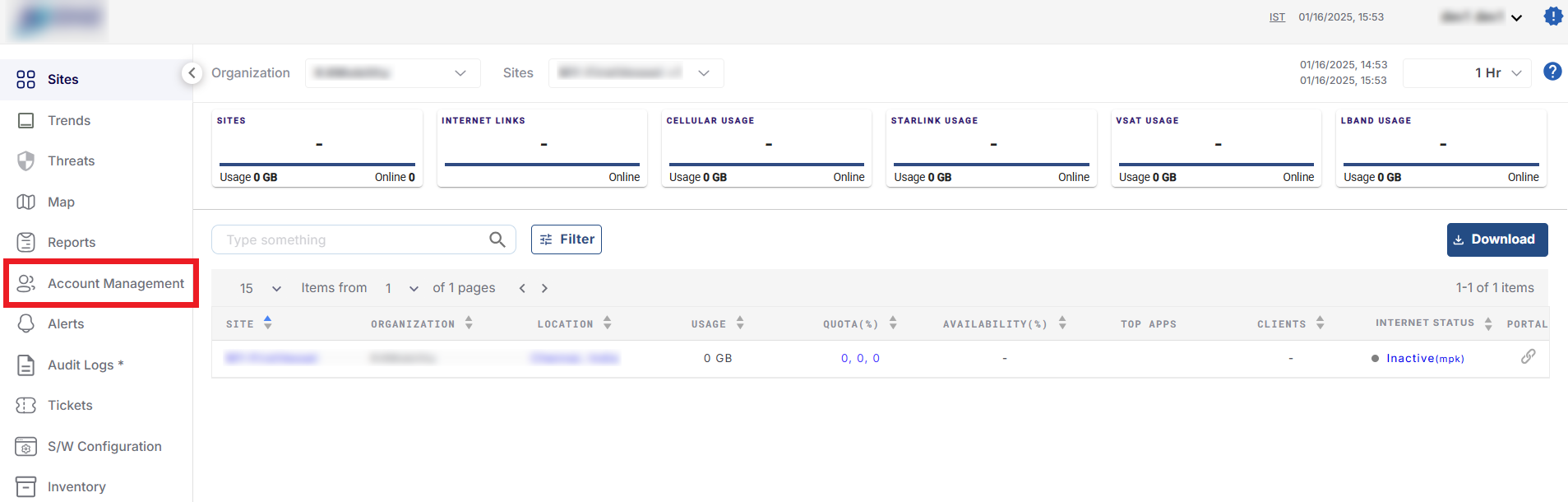The width and height of the screenshot is (1568, 502).
Task: Go to next page arrow
Action: tap(544, 288)
